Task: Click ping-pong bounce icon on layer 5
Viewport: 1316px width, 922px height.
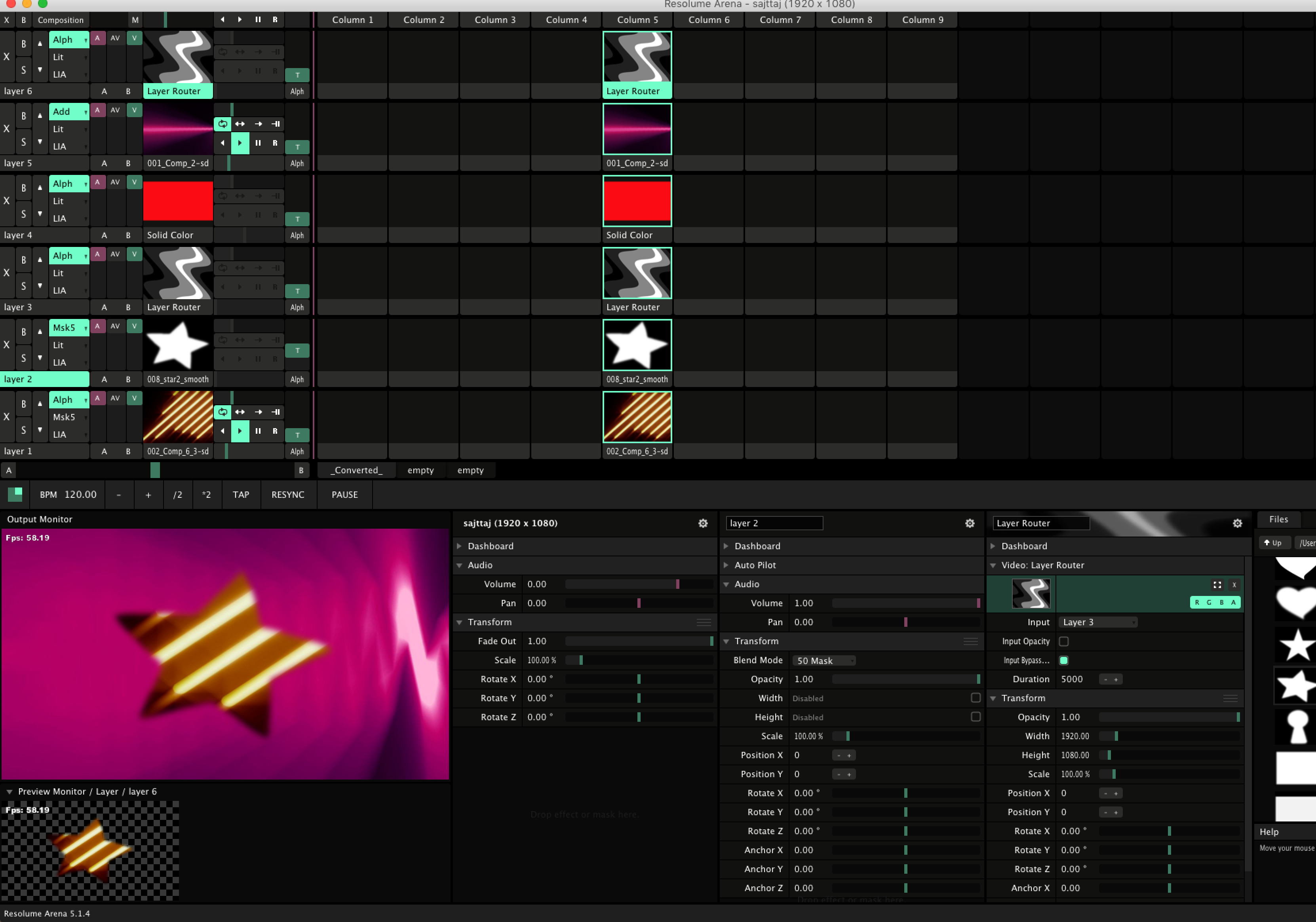Action: pos(240,124)
